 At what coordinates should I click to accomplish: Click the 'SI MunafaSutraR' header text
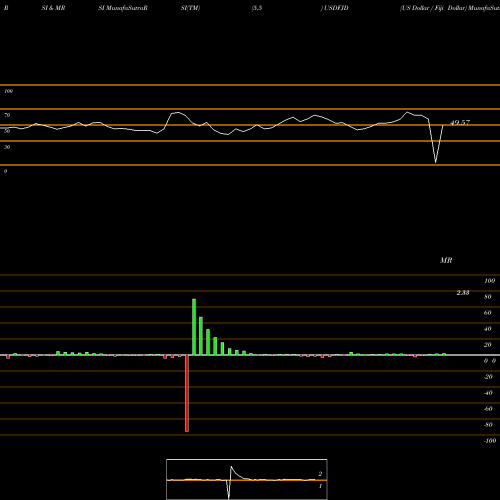point(123,8)
